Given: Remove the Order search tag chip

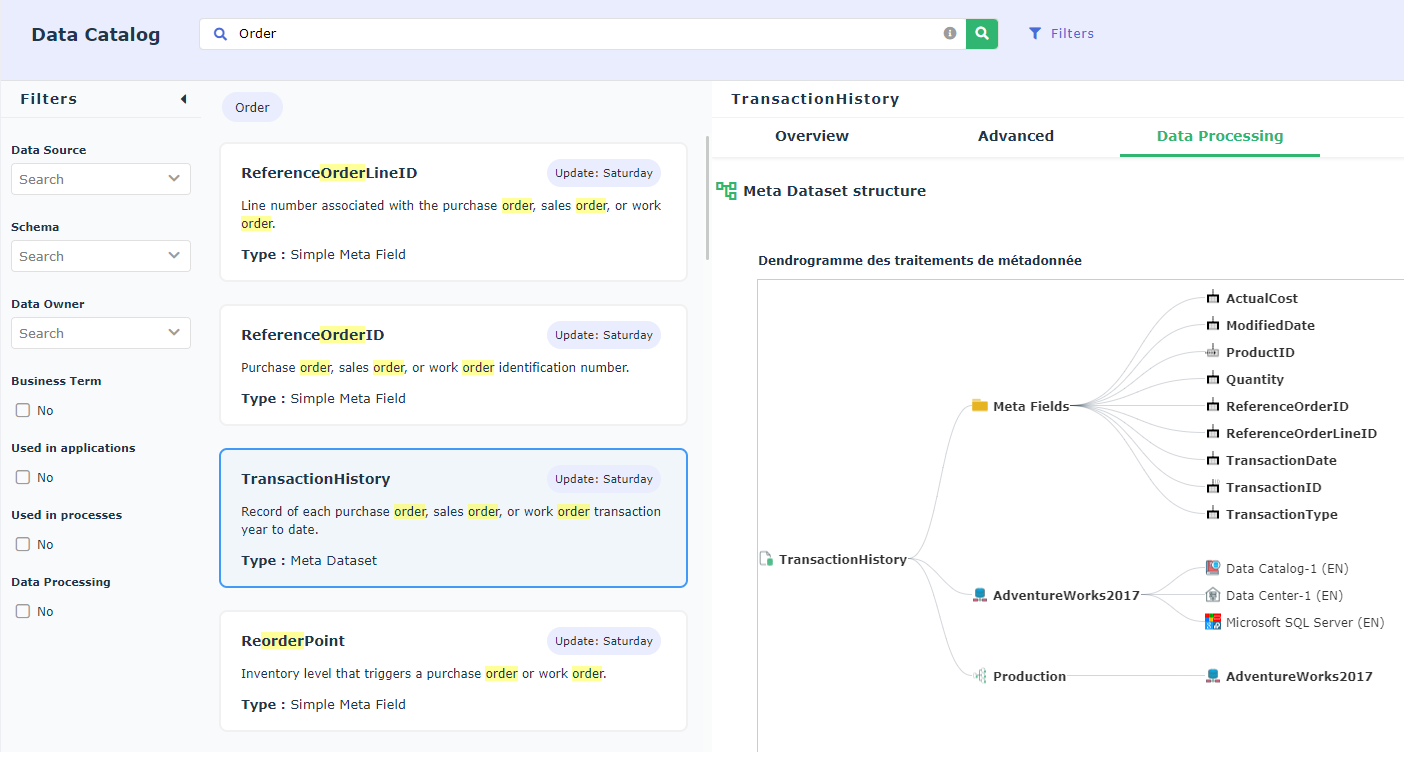Looking at the screenshot, I should [252, 107].
